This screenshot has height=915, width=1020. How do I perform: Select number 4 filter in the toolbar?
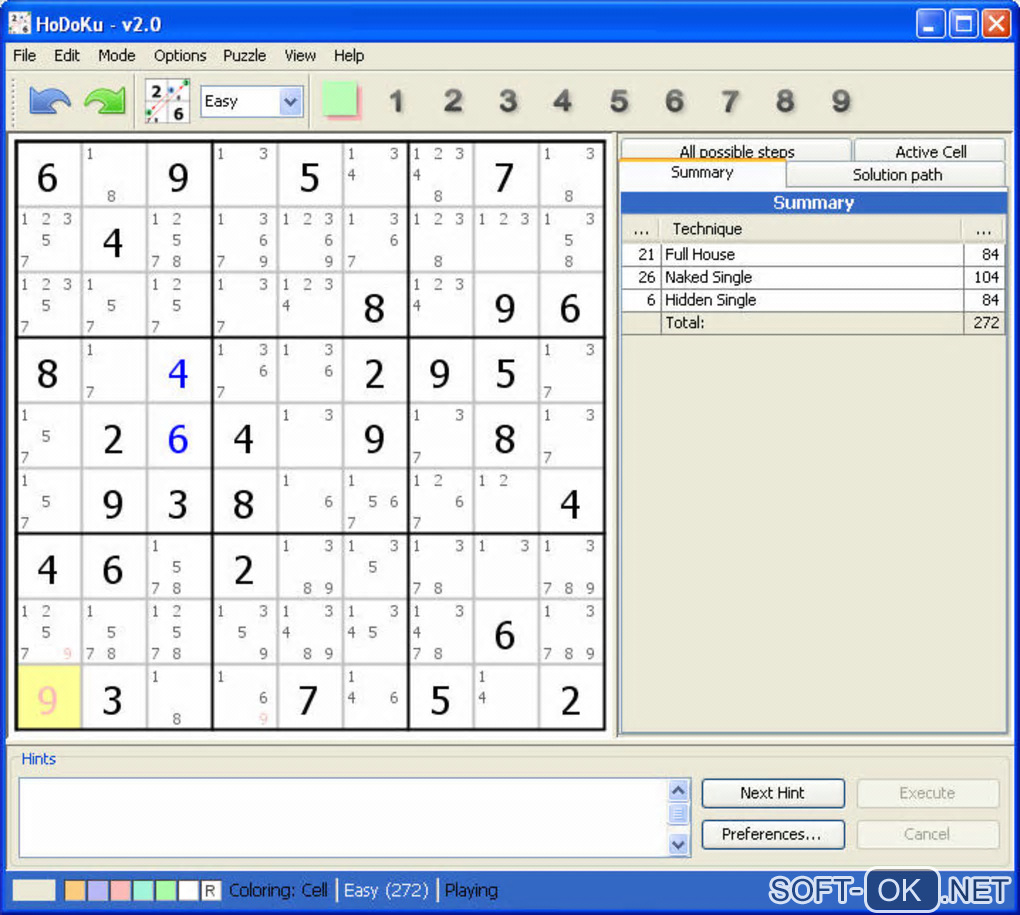point(563,101)
